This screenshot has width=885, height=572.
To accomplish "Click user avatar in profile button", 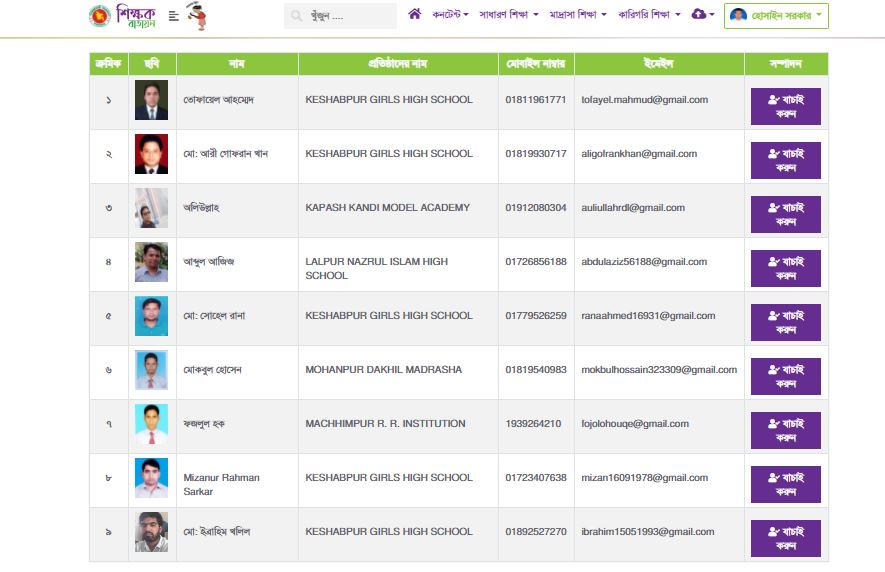I will pos(738,15).
